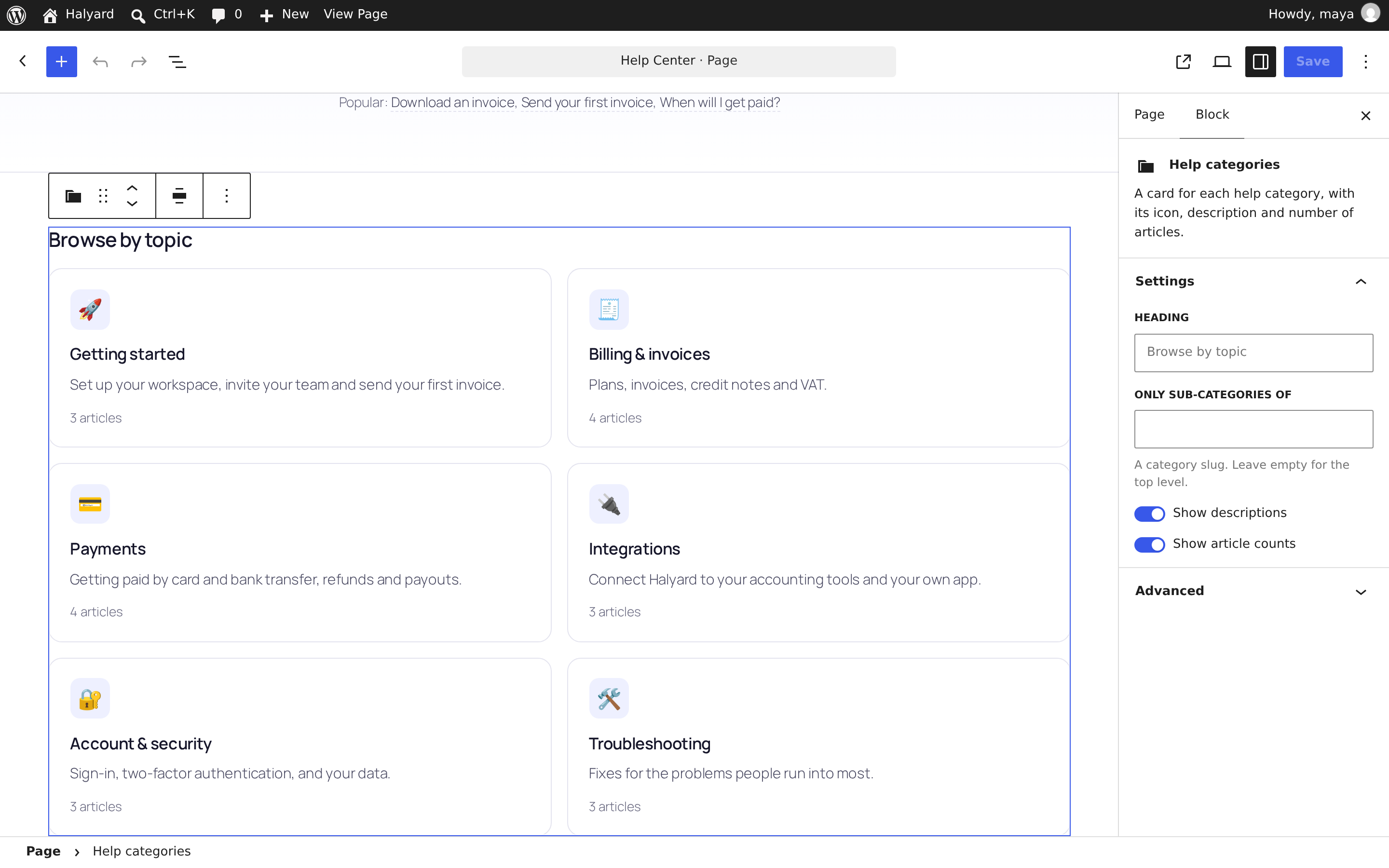Open the Howdy, maya account menu
This screenshot has height=868, width=1389.
pos(1323,14)
